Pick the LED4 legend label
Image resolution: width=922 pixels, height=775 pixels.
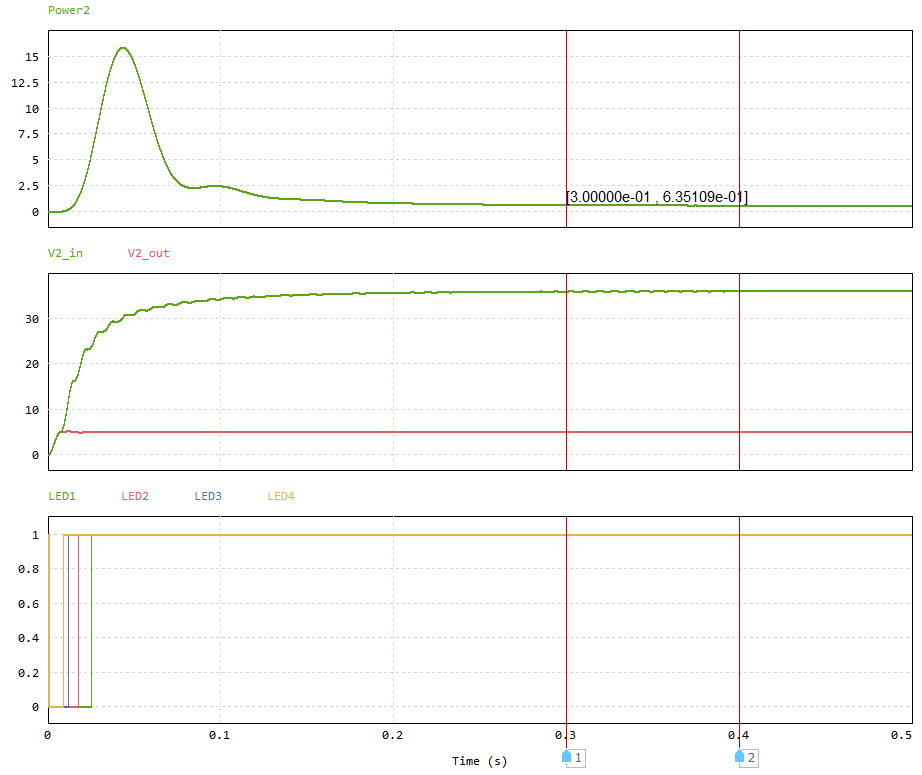pyautogui.click(x=281, y=496)
